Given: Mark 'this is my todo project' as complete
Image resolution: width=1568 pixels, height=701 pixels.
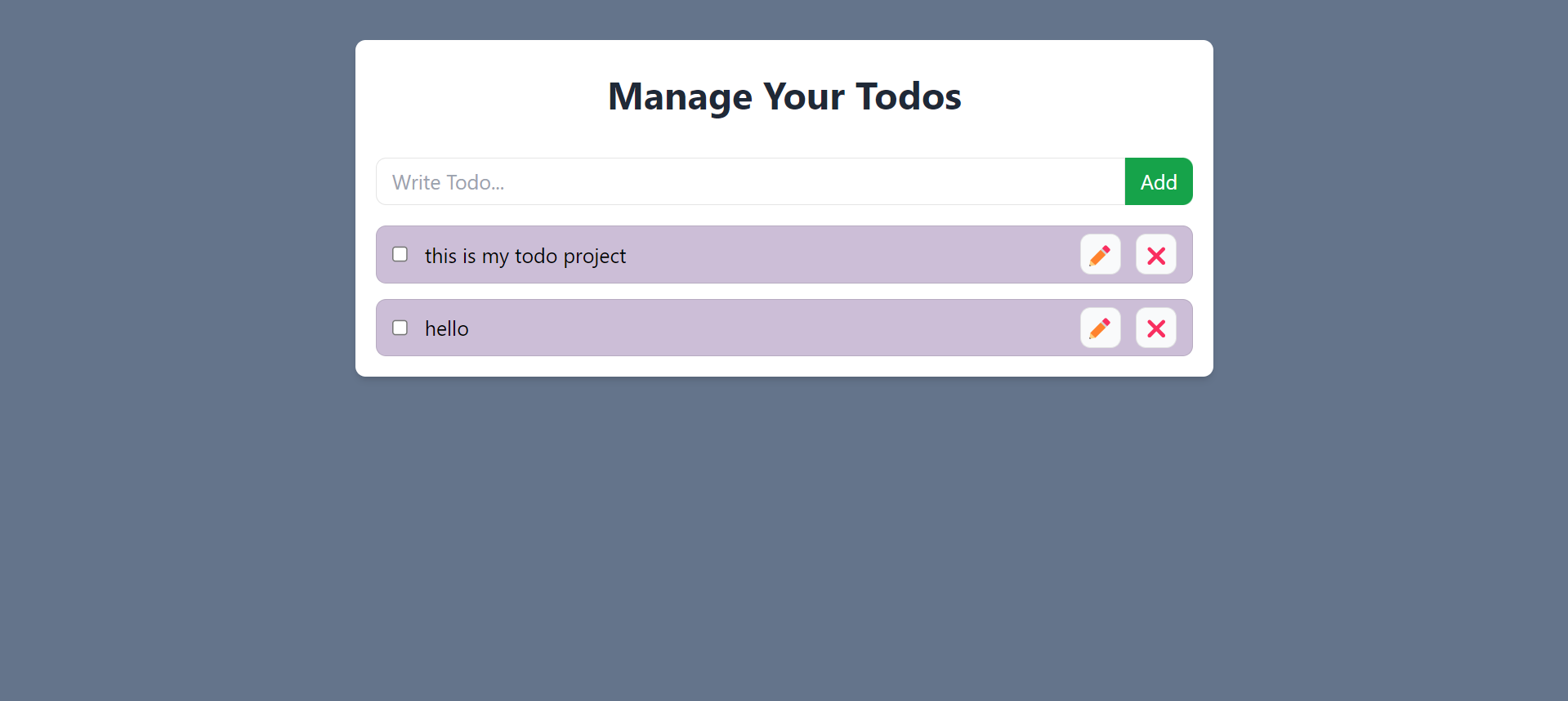Looking at the screenshot, I should click(400, 254).
